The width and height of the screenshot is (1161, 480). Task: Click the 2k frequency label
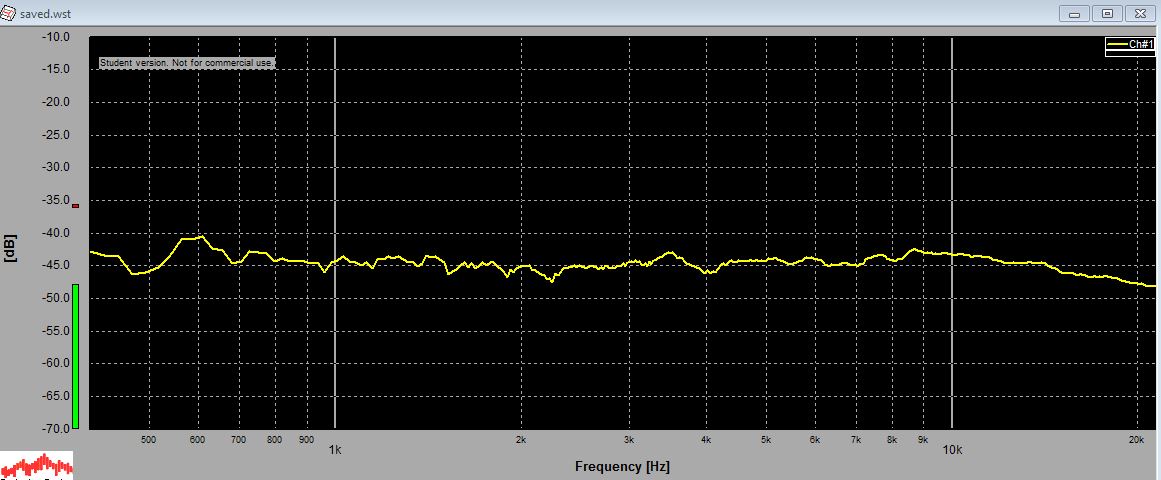[x=521, y=440]
